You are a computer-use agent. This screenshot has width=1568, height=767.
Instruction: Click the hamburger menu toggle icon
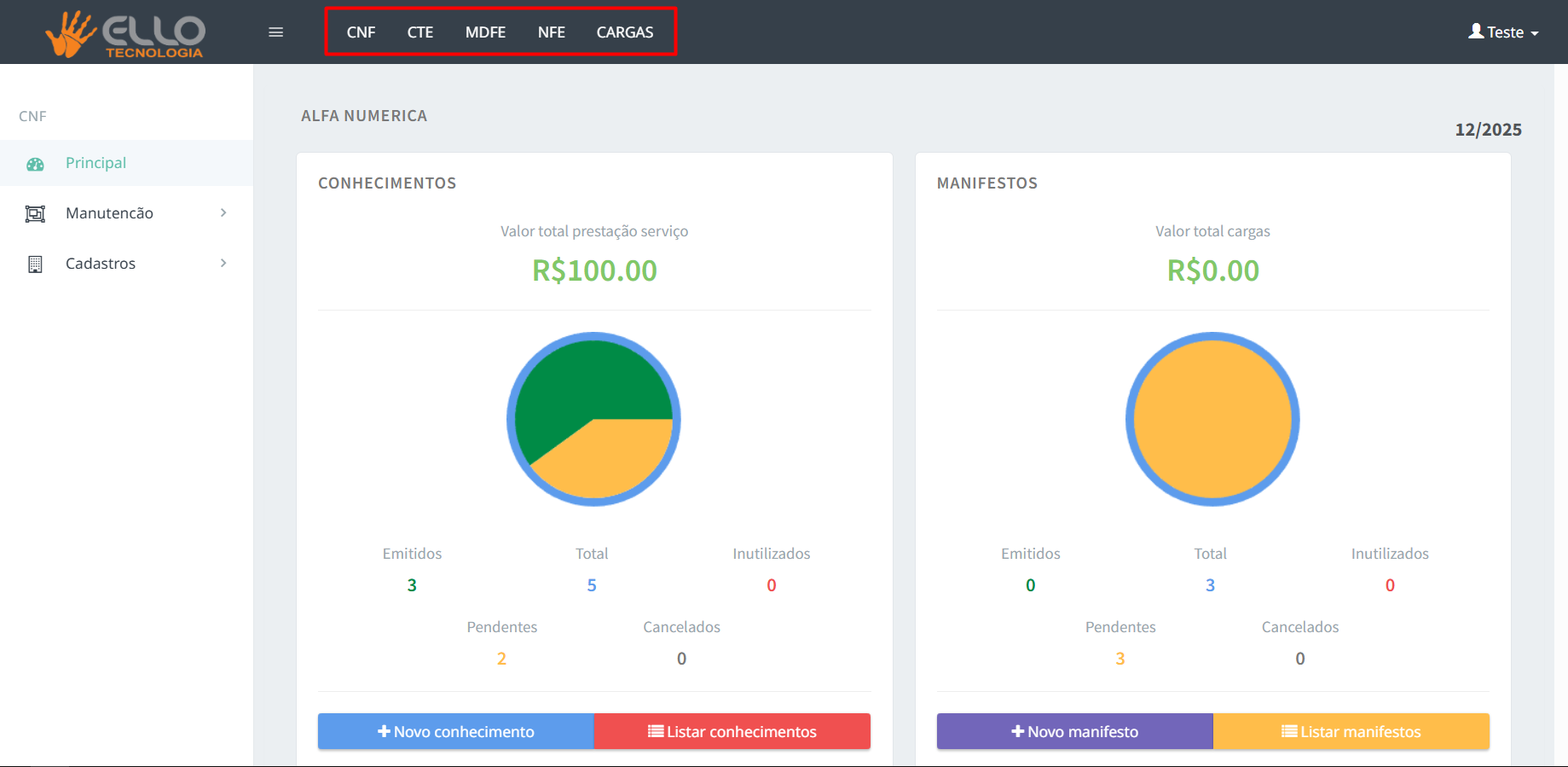tap(275, 32)
